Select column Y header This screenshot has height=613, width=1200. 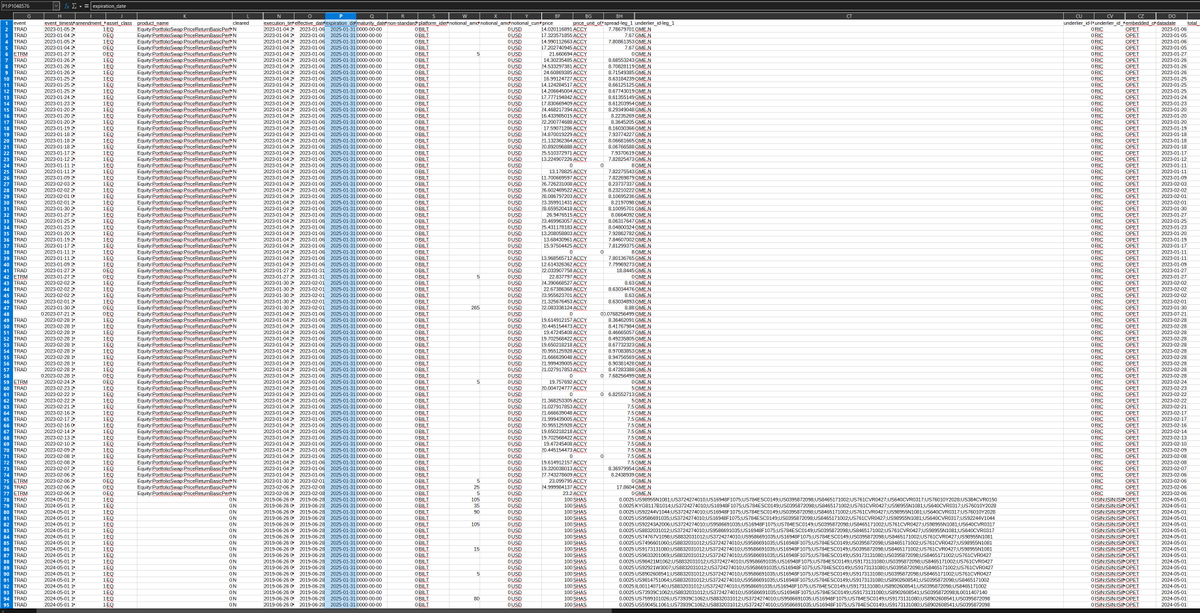[x=526, y=16]
